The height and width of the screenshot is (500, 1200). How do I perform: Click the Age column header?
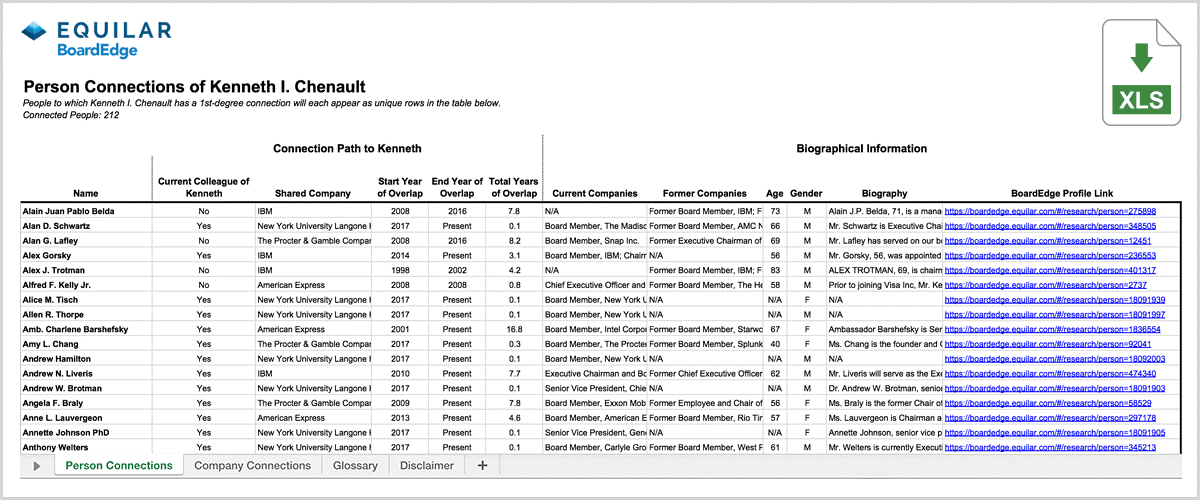pyautogui.click(x=774, y=193)
